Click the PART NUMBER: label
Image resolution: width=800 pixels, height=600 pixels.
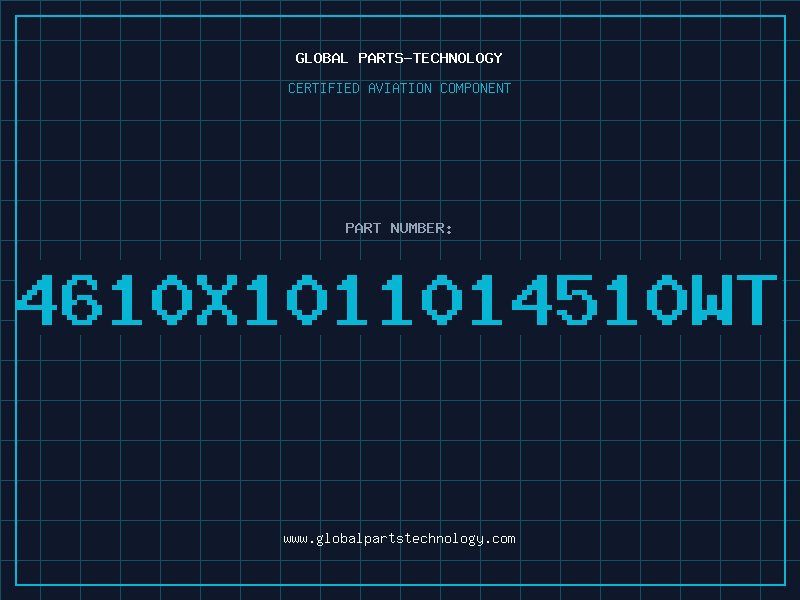399,228
